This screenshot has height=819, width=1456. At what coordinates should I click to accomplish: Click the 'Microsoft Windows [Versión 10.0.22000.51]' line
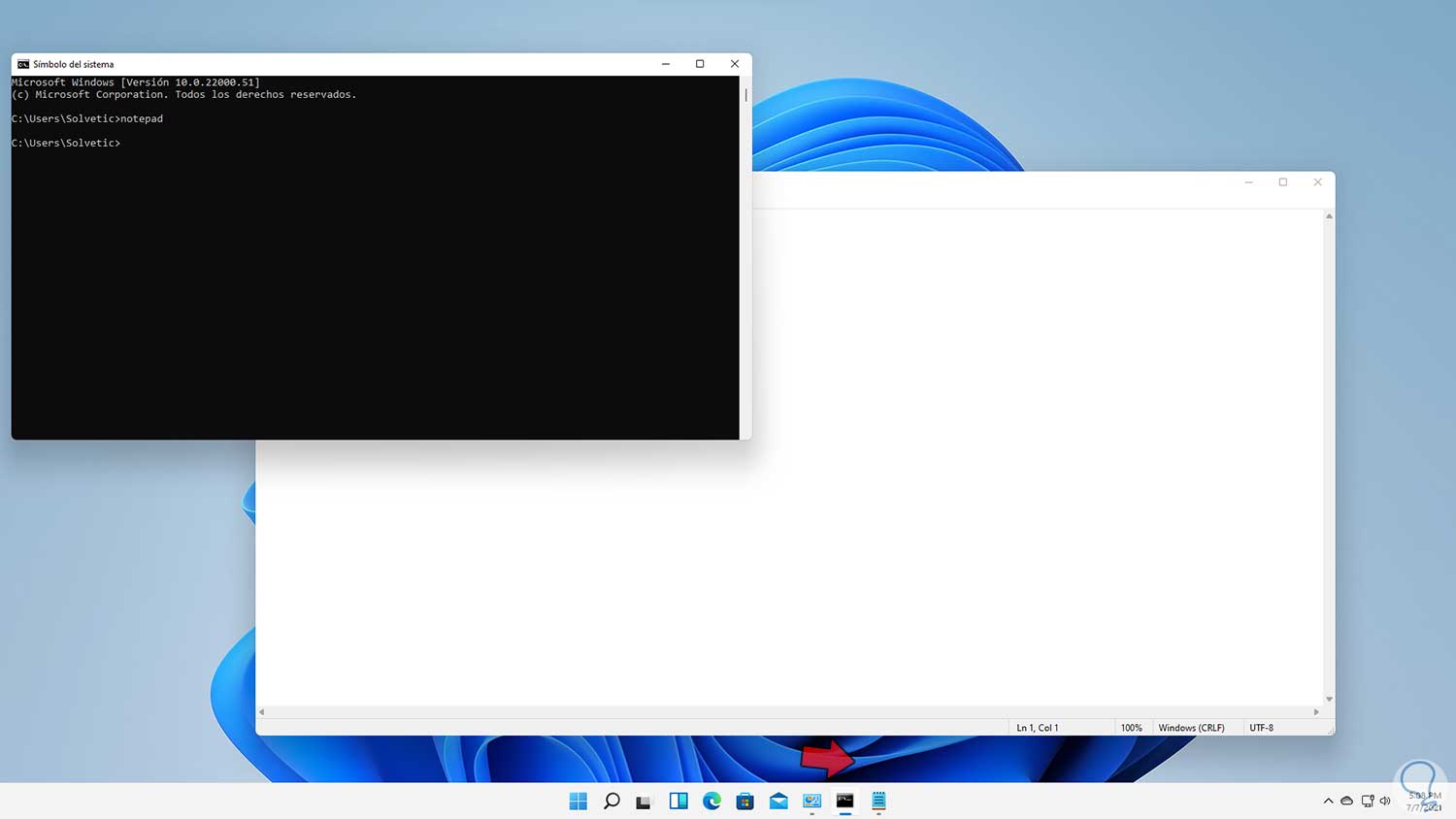pyautogui.click(x=136, y=82)
